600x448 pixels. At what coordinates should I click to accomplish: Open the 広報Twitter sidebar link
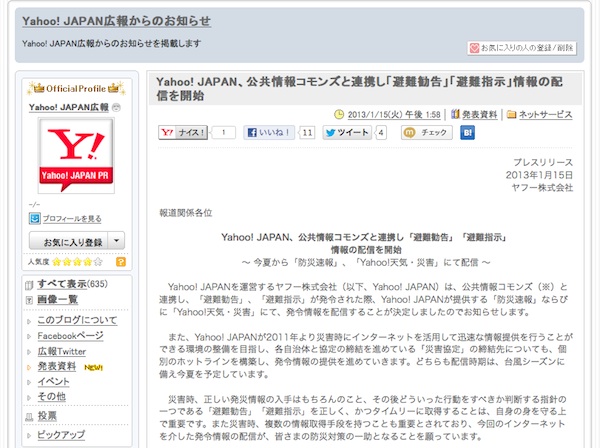coord(62,351)
